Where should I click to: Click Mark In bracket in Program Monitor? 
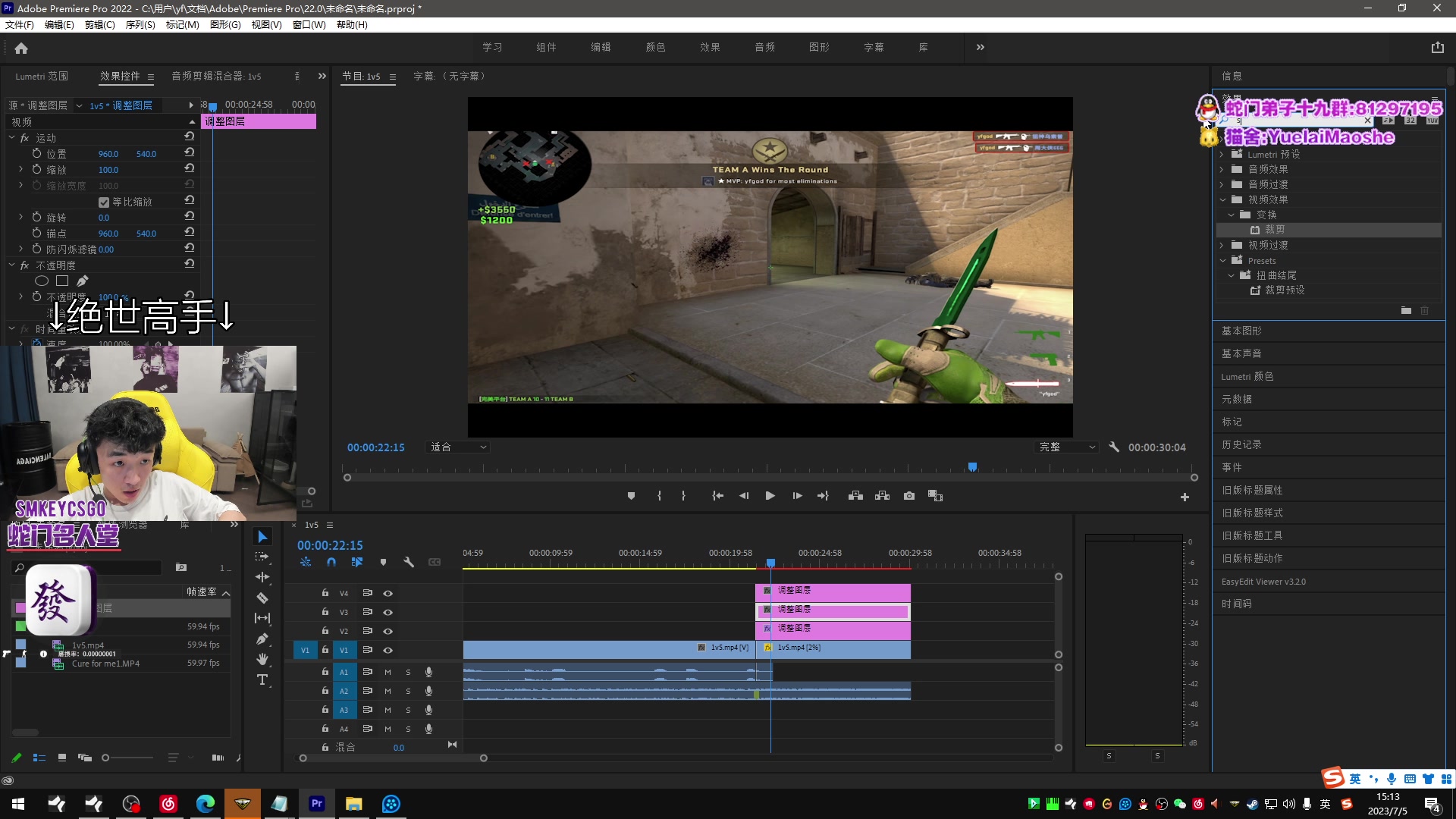pyautogui.click(x=659, y=496)
